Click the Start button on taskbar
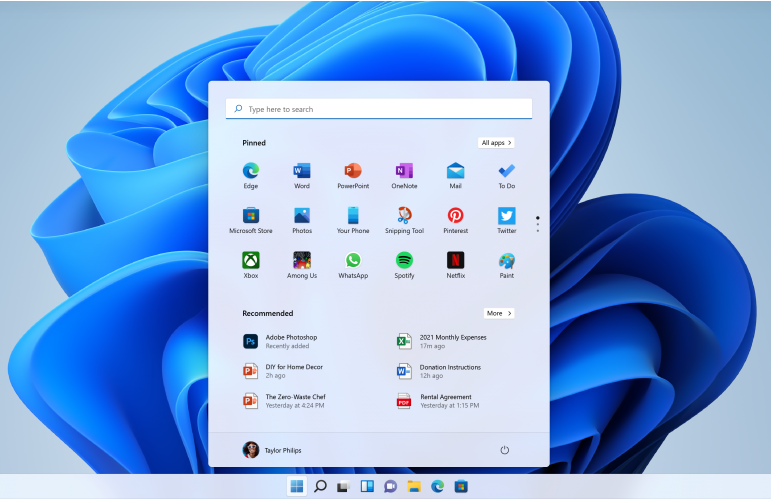 pyautogui.click(x=297, y=487)
